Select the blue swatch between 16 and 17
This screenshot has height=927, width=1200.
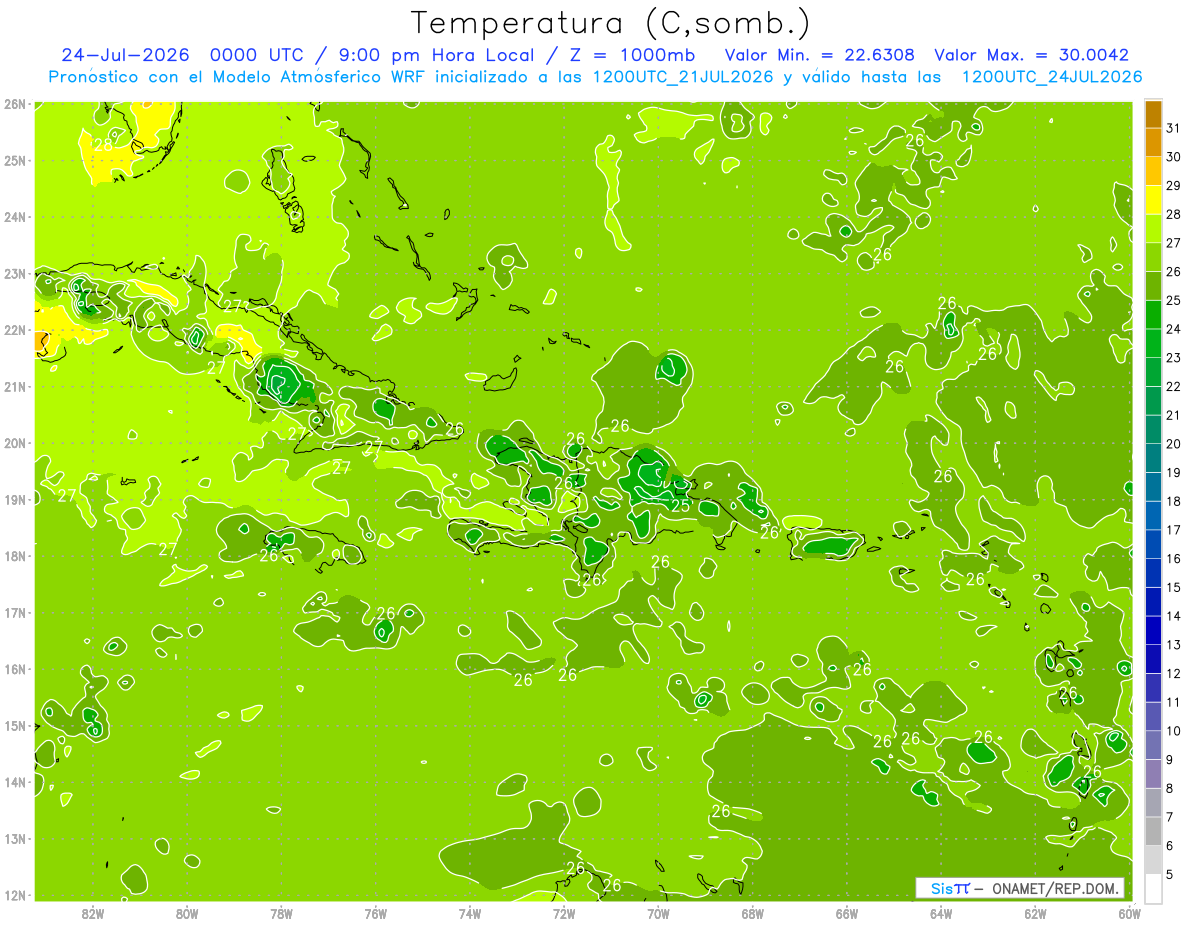1153,544
